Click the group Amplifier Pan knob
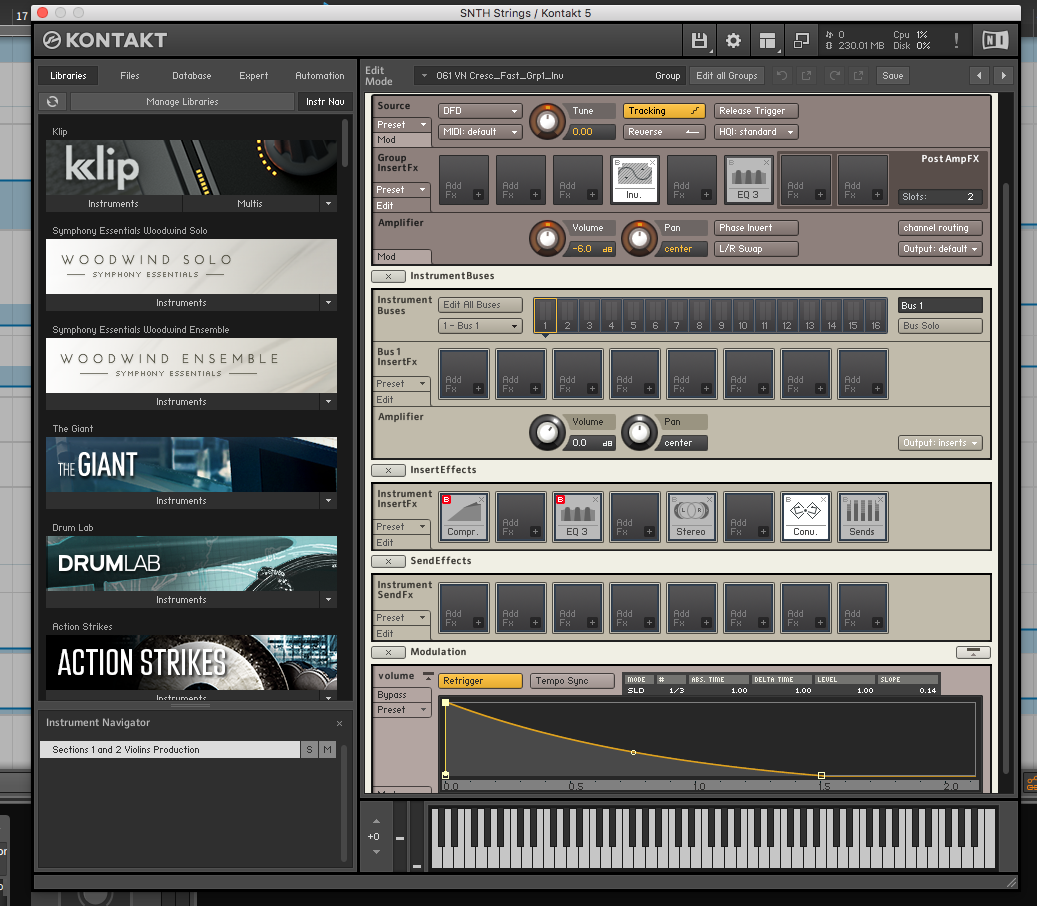 tap(639, 239)
